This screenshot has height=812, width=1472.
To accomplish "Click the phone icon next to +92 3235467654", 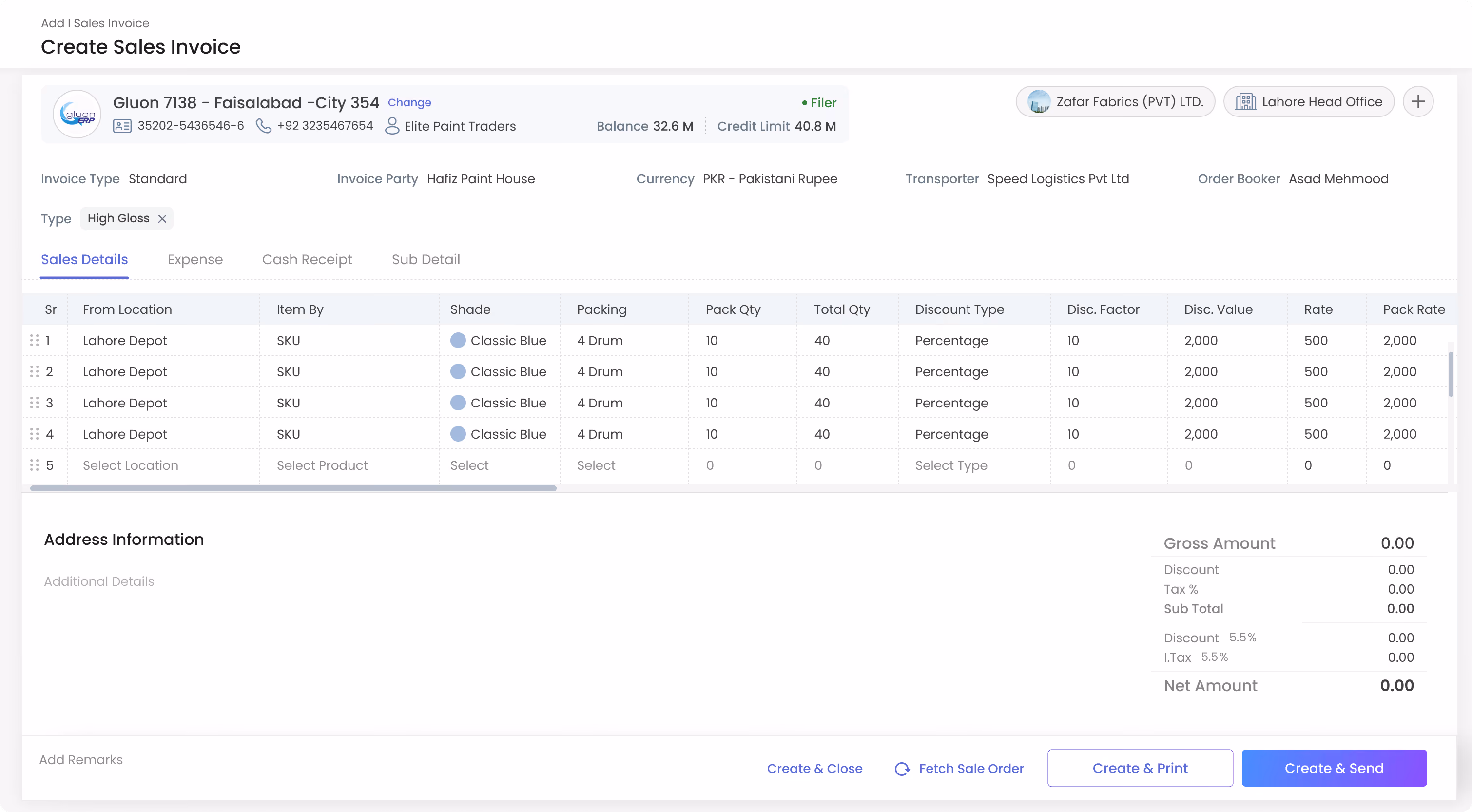I will pyautogui.click(x=263, y=126).
